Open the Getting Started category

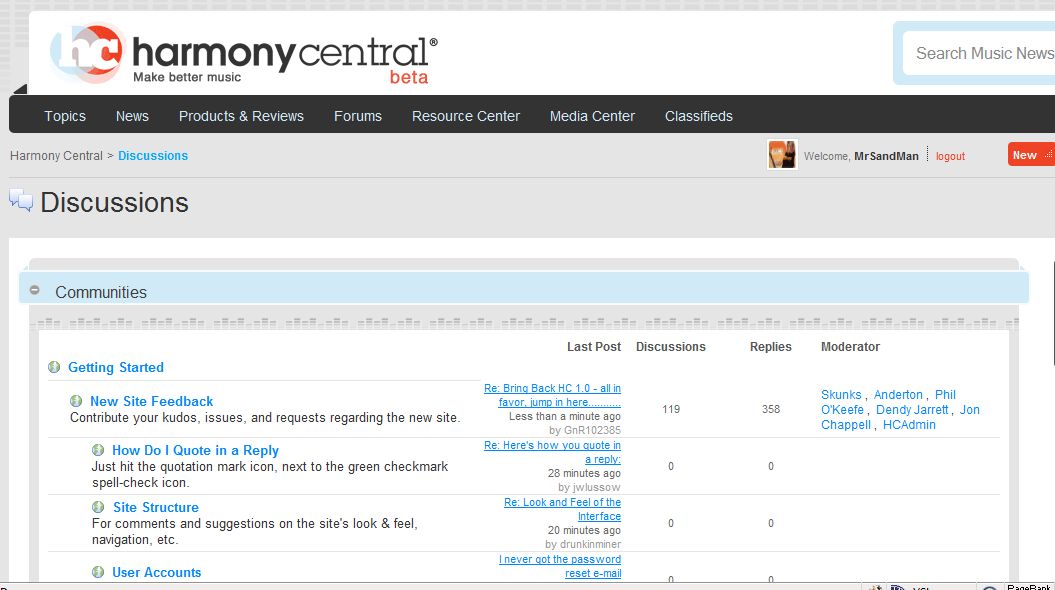[x=116, y=367]
